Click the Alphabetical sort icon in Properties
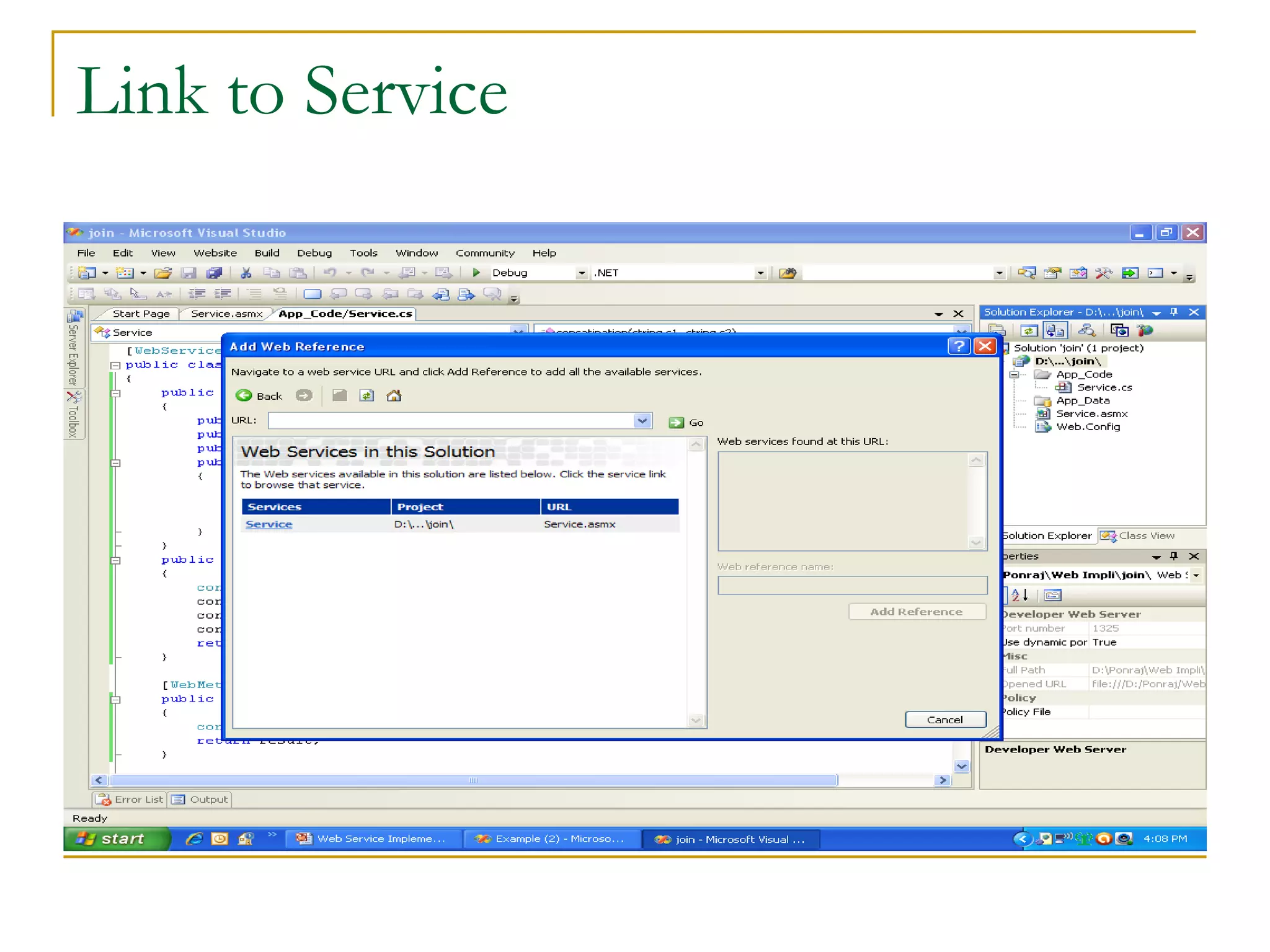 coord(1020,596)
